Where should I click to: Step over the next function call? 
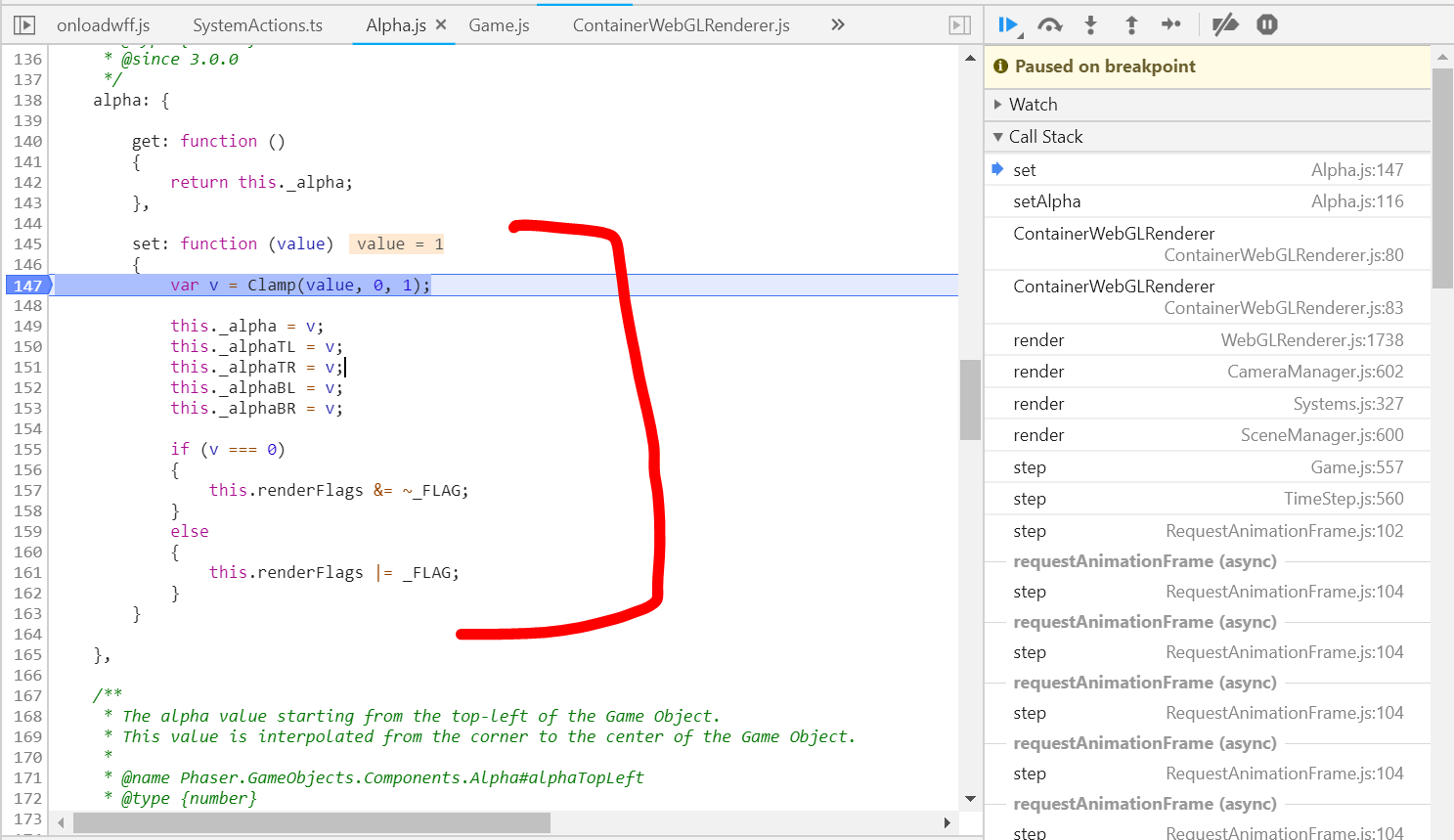1048,24
